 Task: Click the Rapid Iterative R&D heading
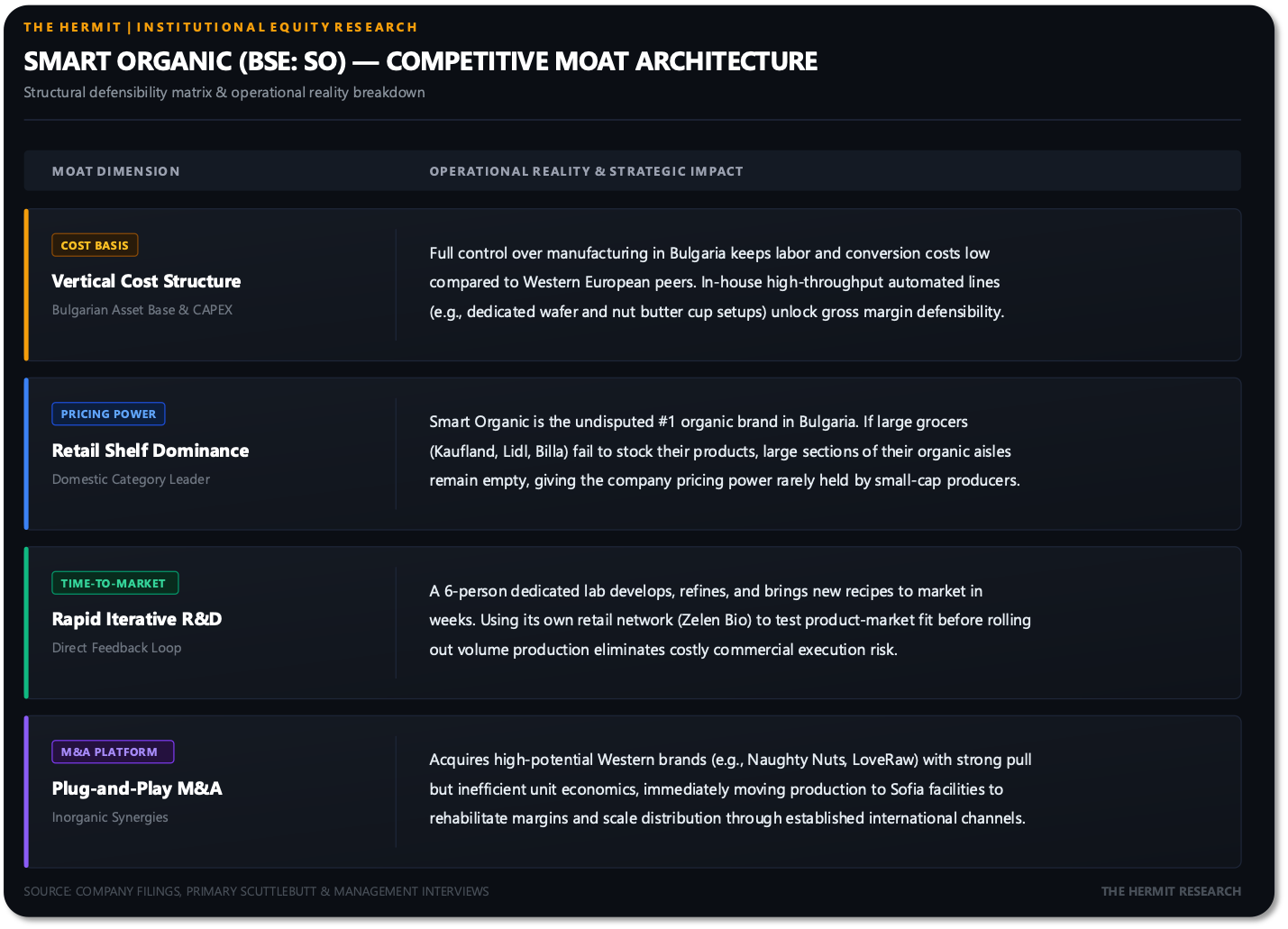pyautogui.click(x=137, y=619)
